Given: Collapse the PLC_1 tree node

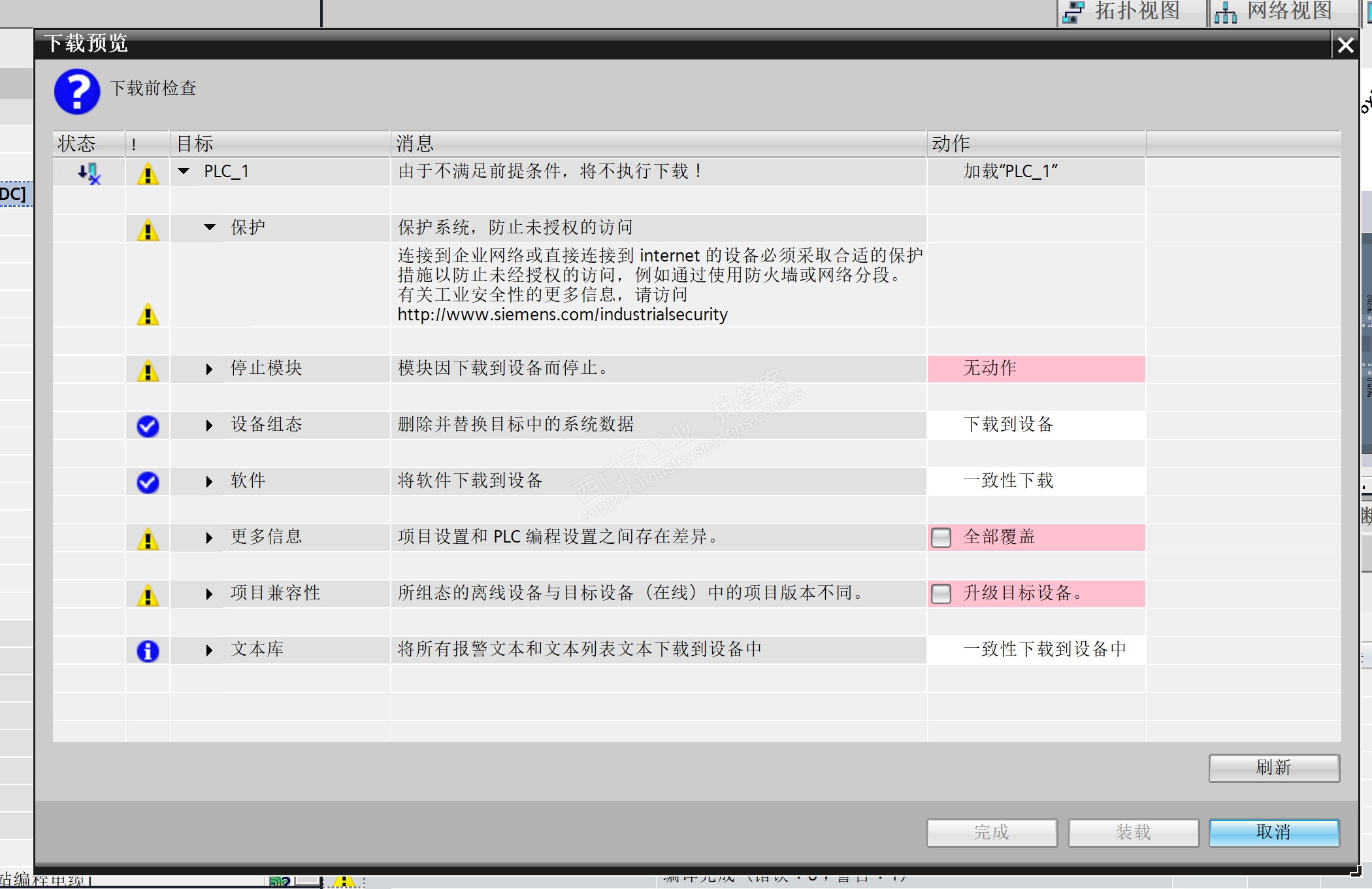Looking at the screenshot, I should (184, 171).
